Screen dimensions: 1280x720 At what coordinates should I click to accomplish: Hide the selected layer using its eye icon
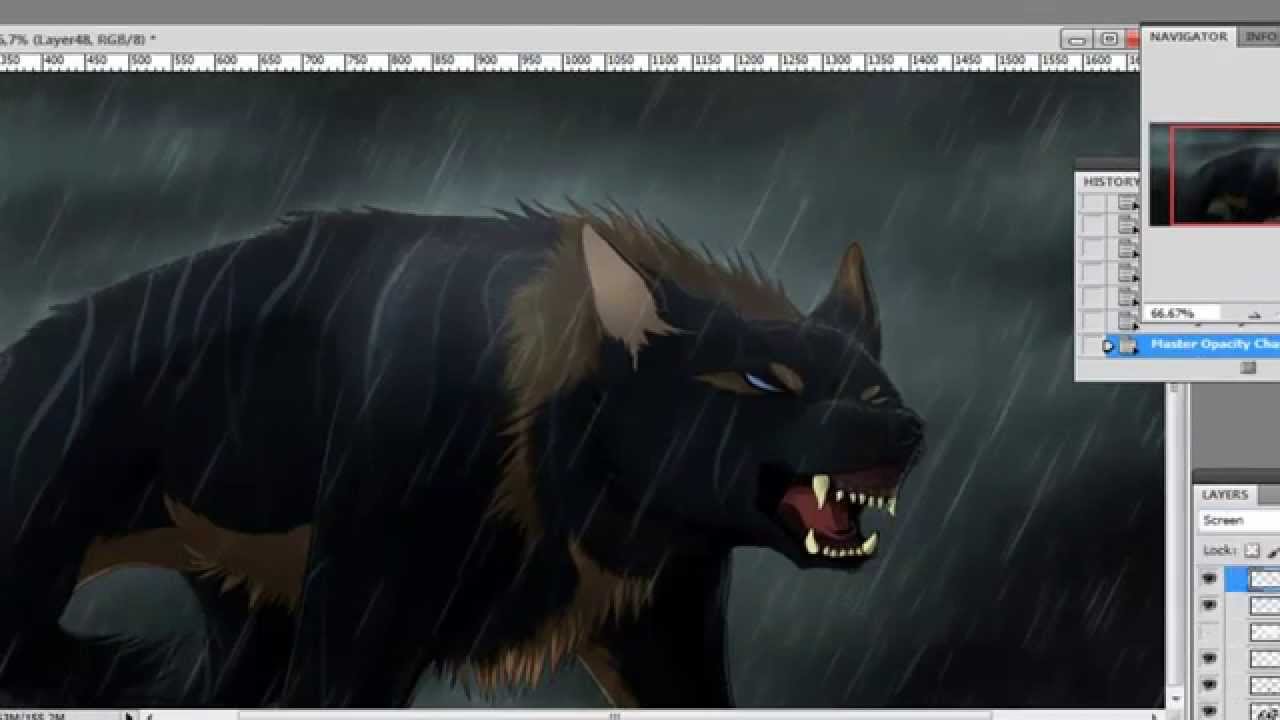[1209, 579]
